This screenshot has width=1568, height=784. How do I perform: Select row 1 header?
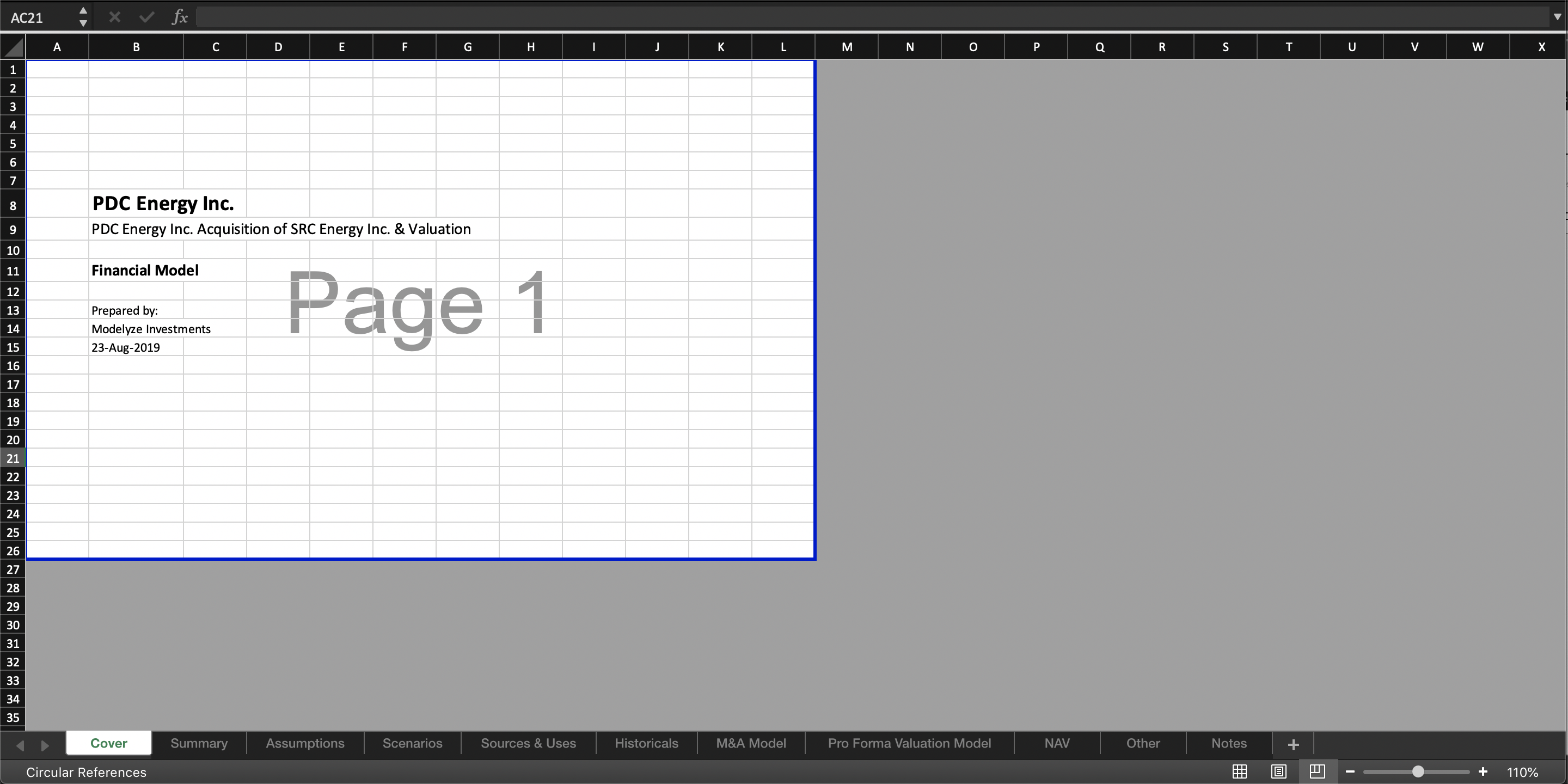13,70
